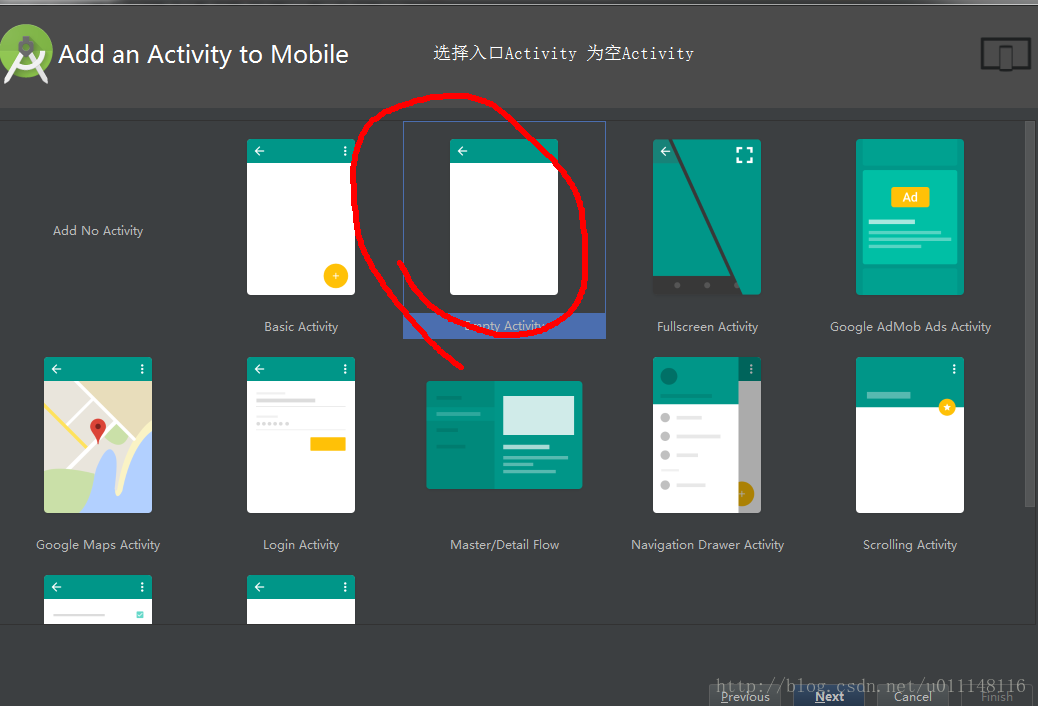The height and width of the screenshot is (706, 1038).
Task: Pick the Google Maps Activity template
Action: point(97,435)
